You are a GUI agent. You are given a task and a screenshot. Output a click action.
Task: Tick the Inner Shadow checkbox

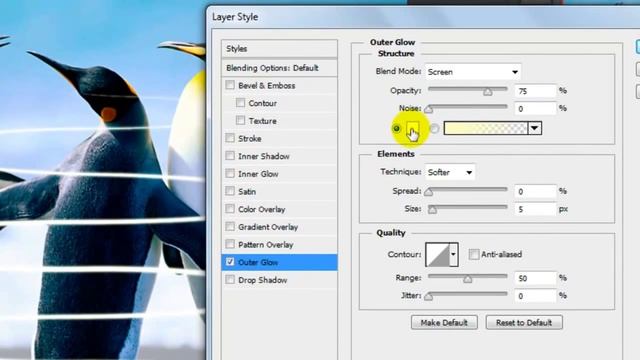pos(230,156)
